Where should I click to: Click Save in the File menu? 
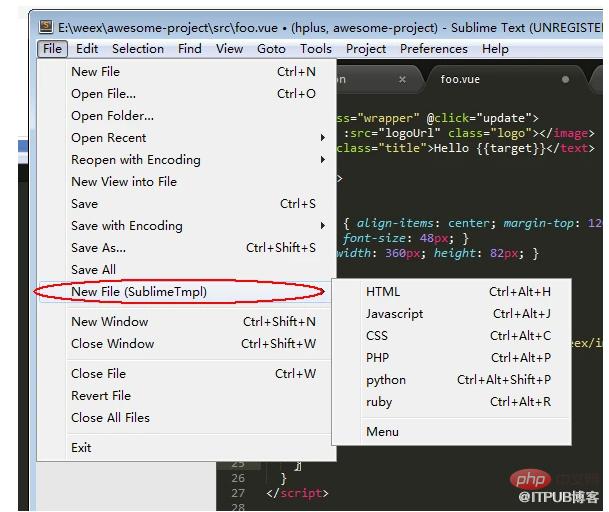click(187, 204)
